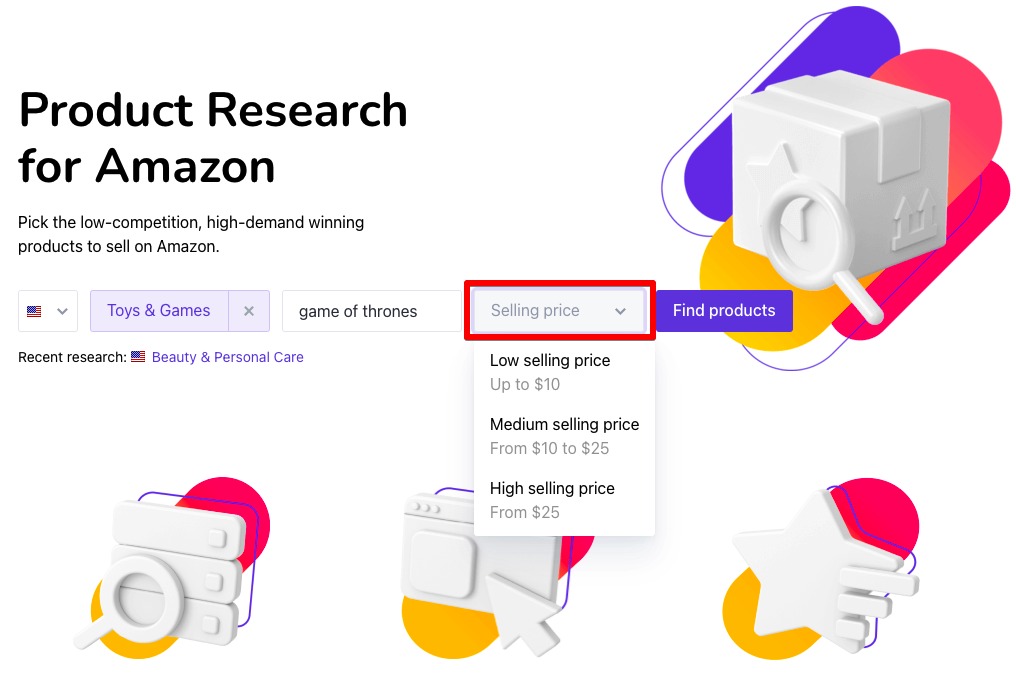The height and width of the screenshot is (699, 1016).
Task: Open the country selector chevron
Action: [62, 312]
